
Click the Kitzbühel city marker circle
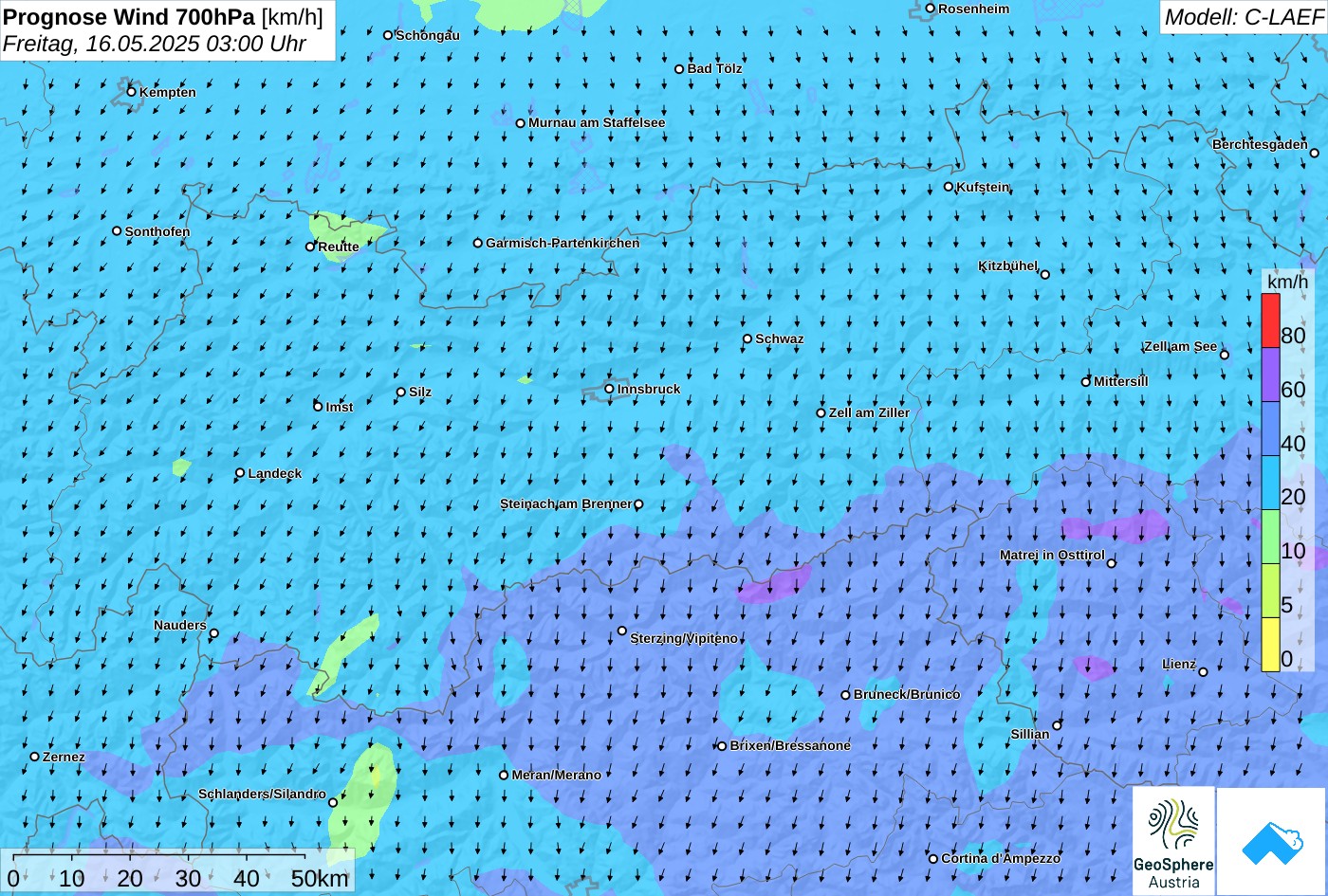click(1044, 275)
